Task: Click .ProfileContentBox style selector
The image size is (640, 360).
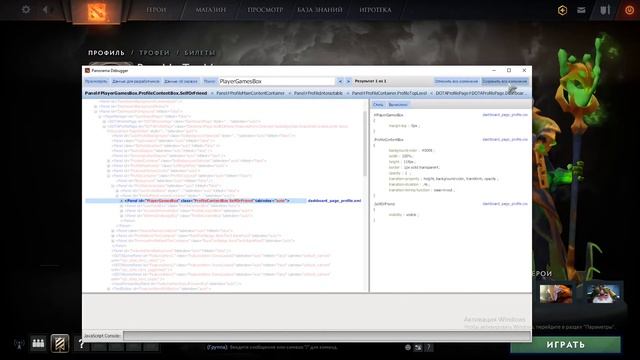Action: tap(389, 140)
